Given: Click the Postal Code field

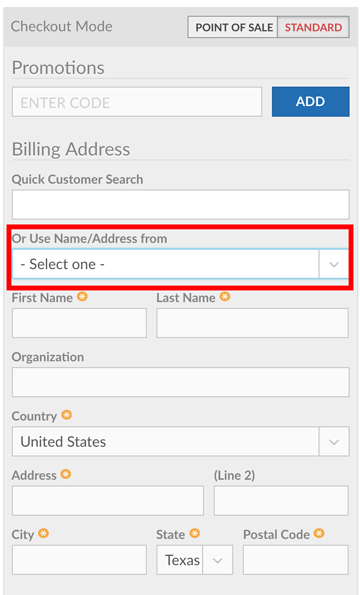Looking at the screenshot, I should click(x=296, y=560).
